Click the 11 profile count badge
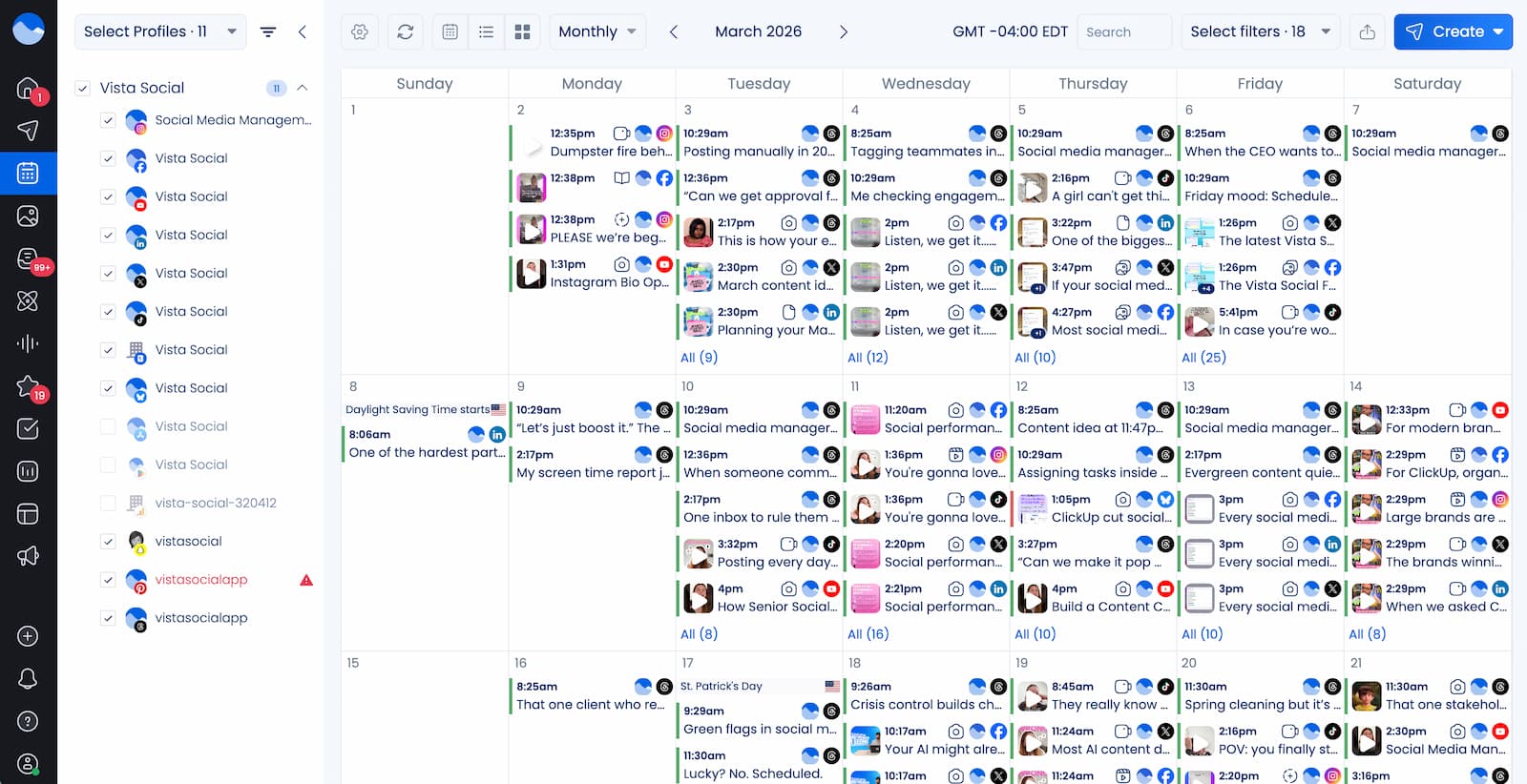1527x784 pixels. [276, 88]
